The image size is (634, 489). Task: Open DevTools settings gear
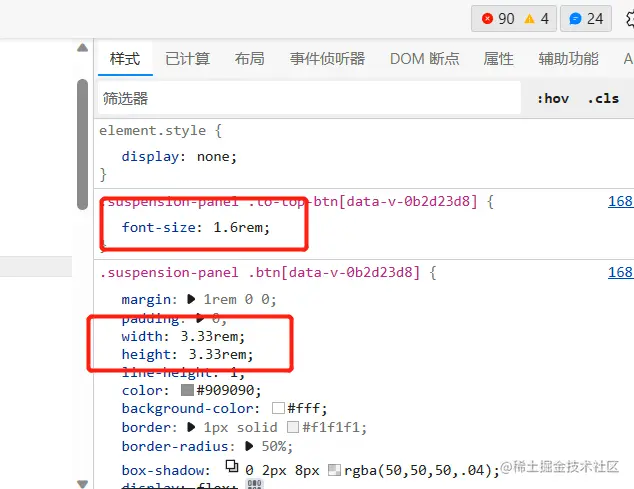pos(630,19)
